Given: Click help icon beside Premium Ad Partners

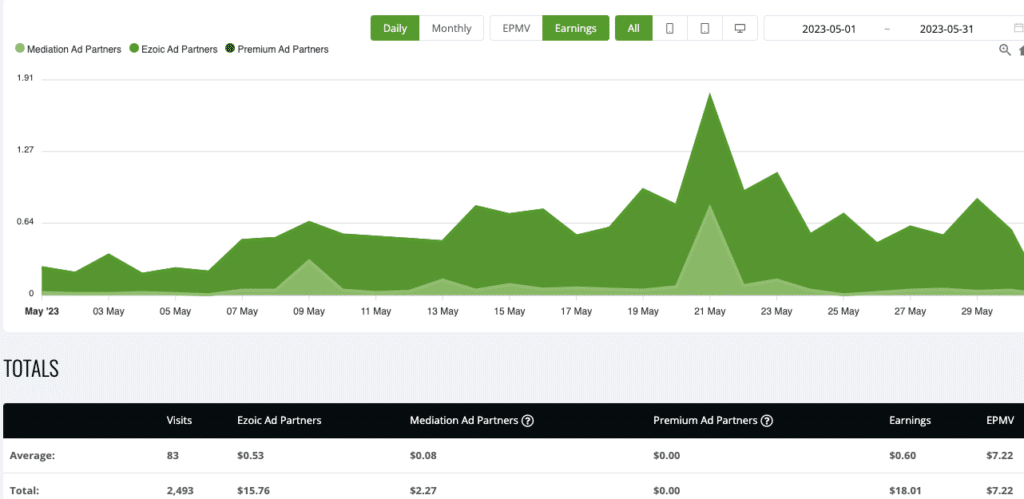Looking at the screenshot, I should pos(767,421).
